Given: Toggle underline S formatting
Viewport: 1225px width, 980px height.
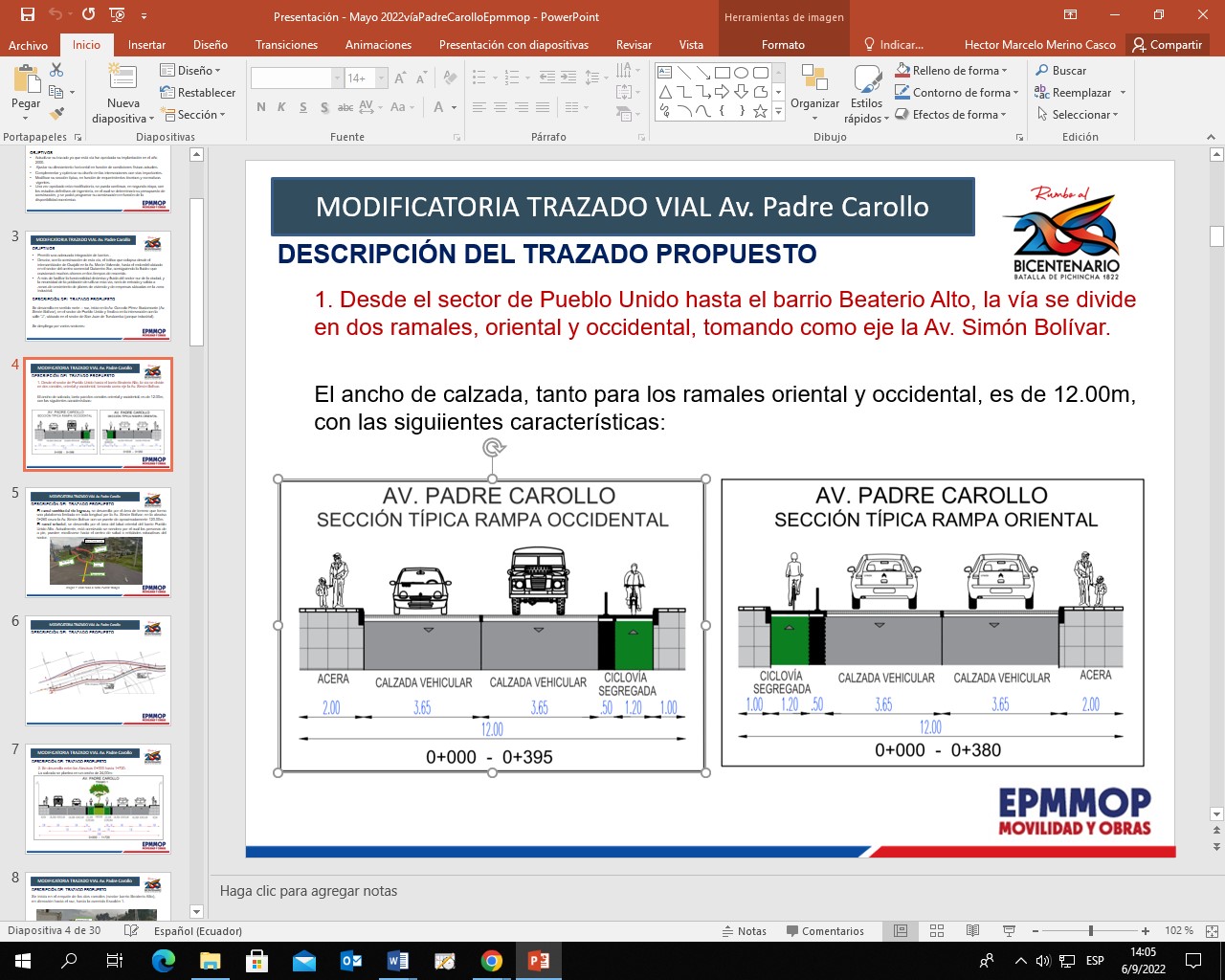Looking at the screenshot, I should (x=302, y=107).
